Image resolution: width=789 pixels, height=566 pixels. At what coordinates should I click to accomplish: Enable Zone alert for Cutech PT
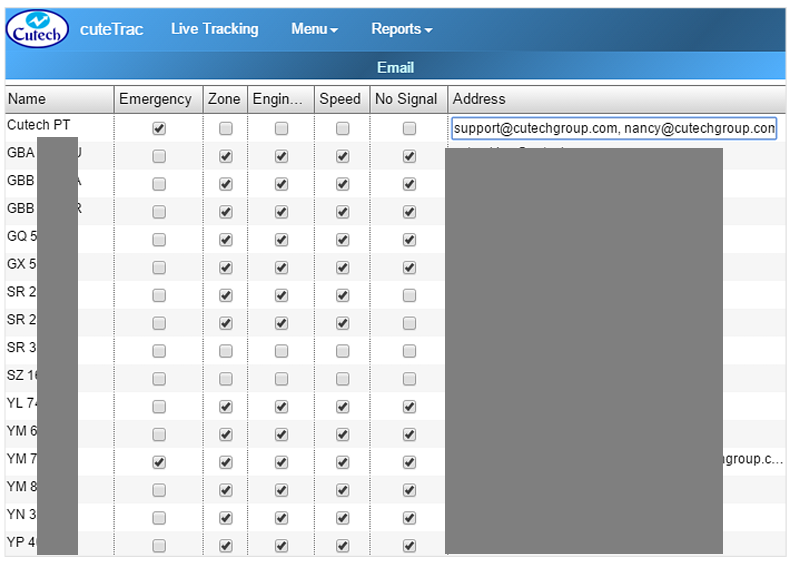(x=226, y=128)
